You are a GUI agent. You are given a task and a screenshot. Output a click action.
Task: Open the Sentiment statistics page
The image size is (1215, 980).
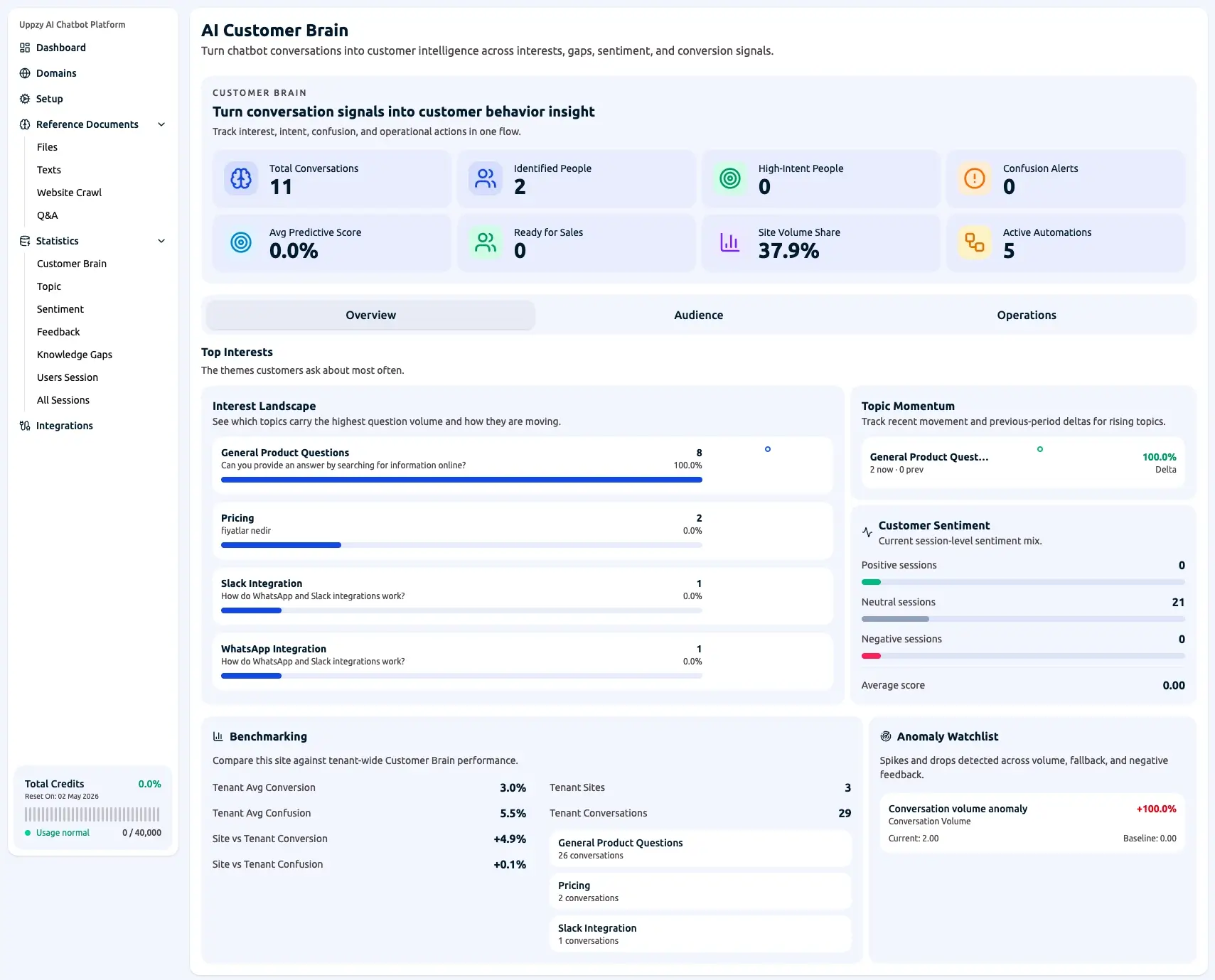tap(60, 309)
